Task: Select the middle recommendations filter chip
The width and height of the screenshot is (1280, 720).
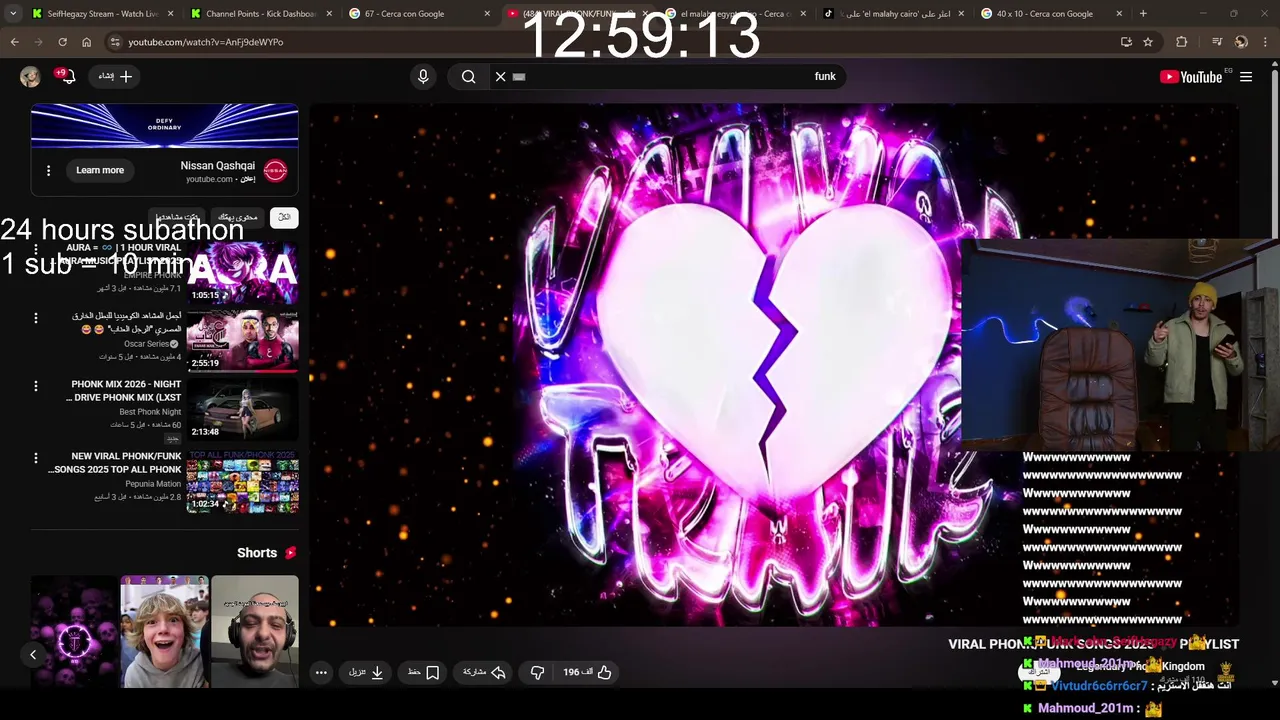Action: [238, 217]
